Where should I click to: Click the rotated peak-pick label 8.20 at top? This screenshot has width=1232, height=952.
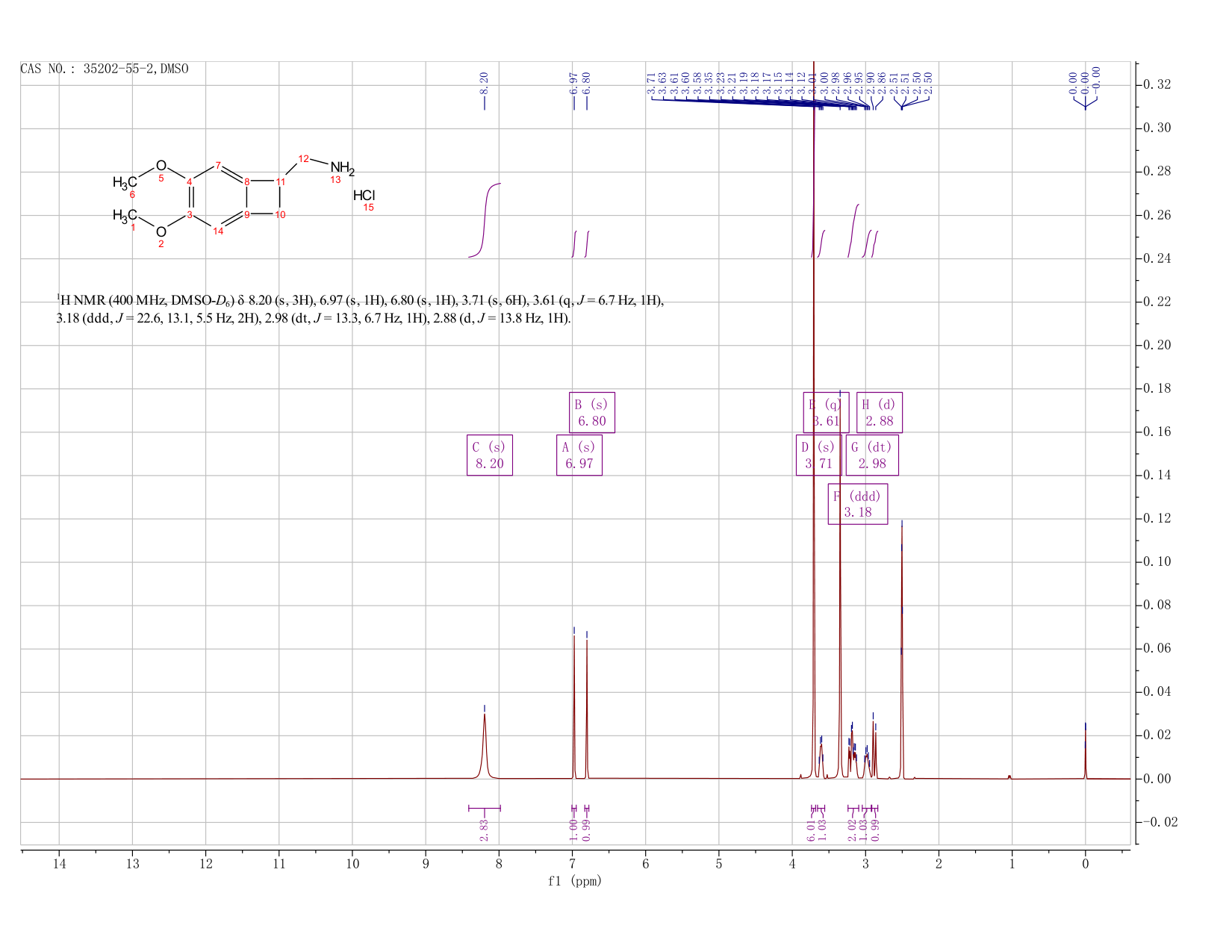(x=484, y=83)
